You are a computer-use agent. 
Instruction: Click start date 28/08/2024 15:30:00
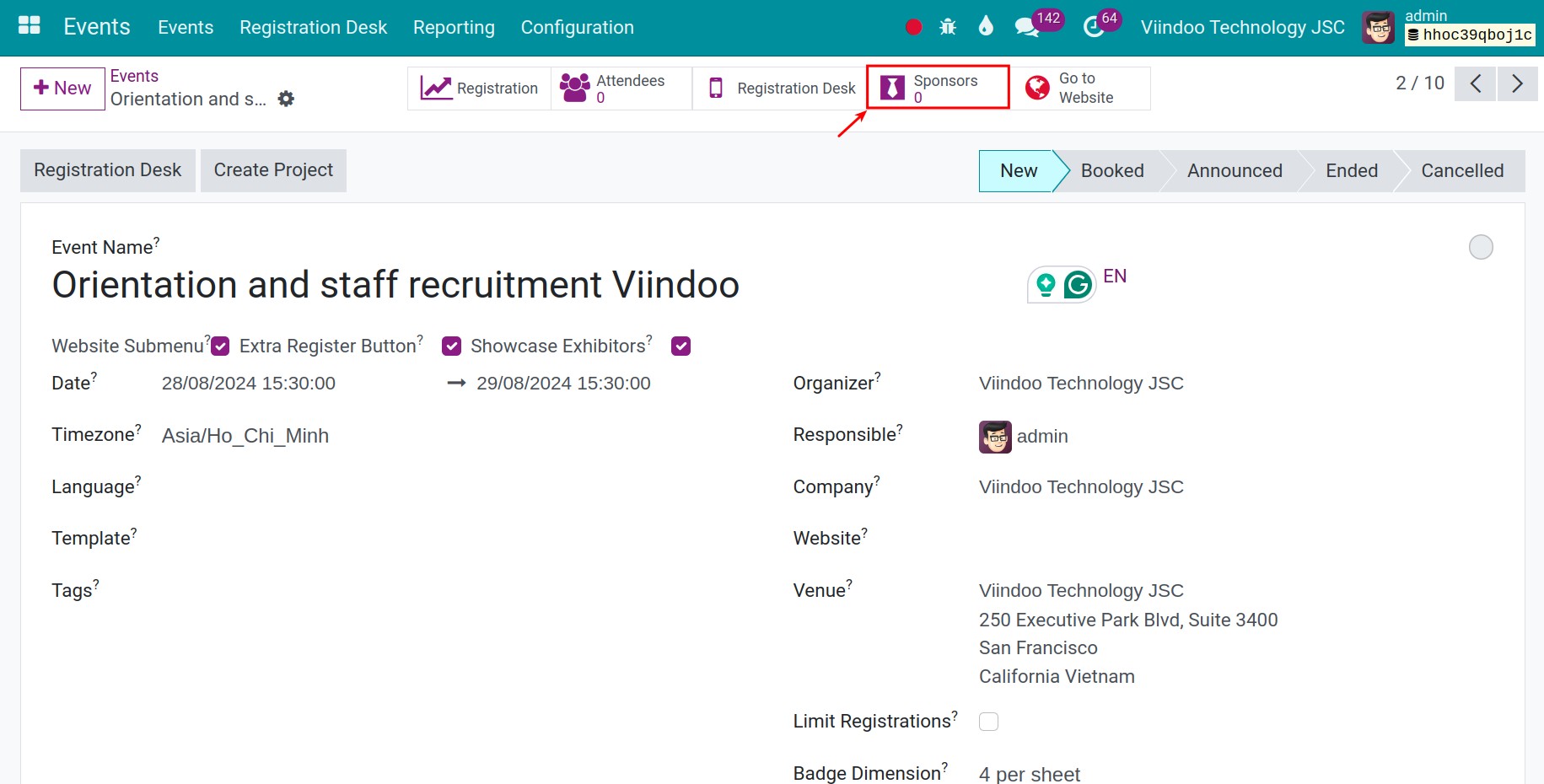coord(249,384)
